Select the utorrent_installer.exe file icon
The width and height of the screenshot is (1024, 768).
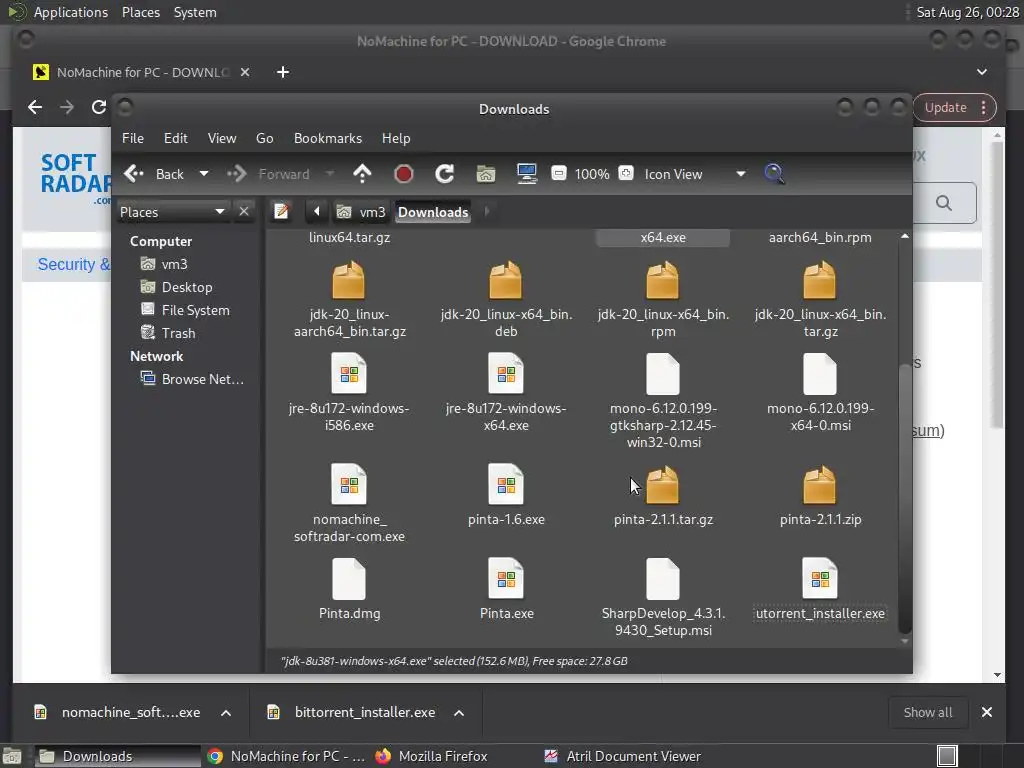click(x=820, y=579)
